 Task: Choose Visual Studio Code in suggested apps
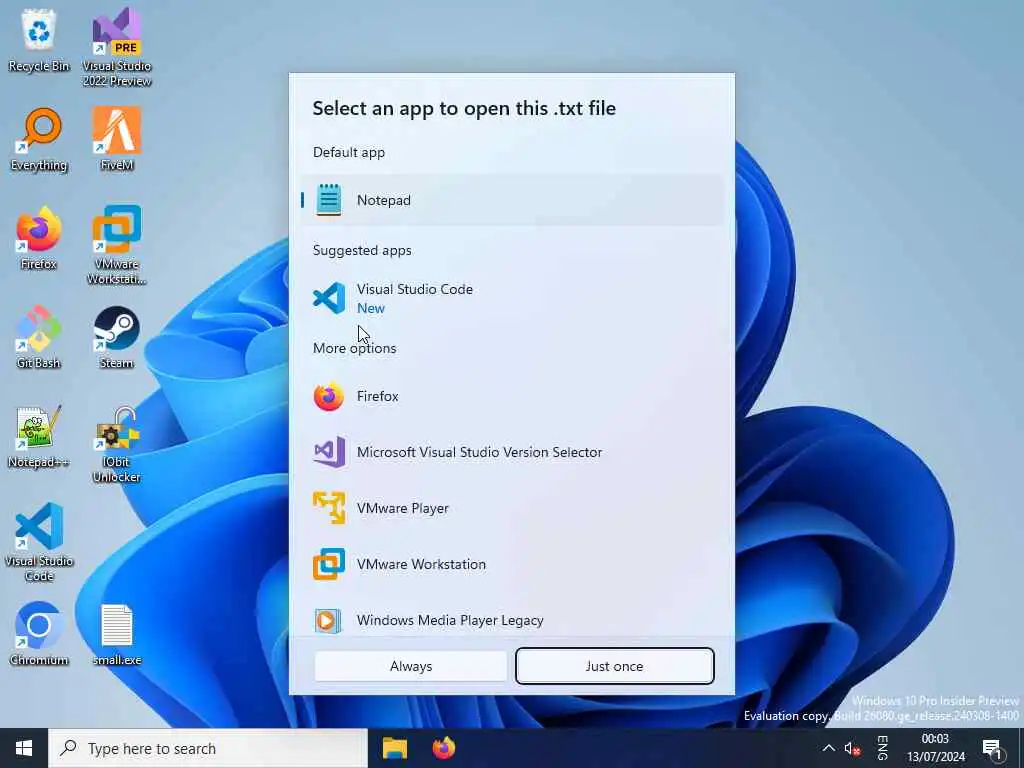coord(512,298)
